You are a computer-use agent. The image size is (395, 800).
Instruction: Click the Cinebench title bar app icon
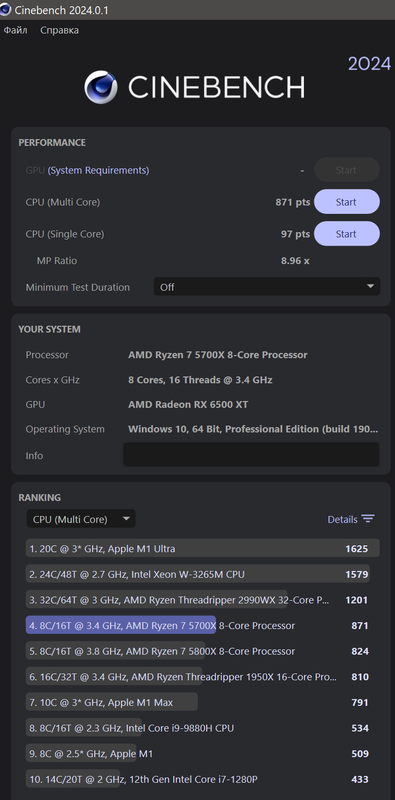pyautogui.click(x=6, y=10)
